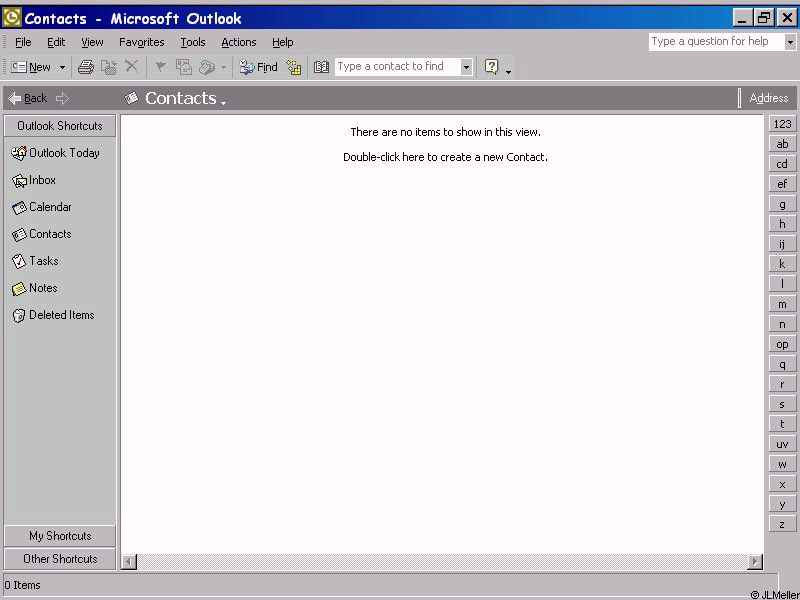Click 'Double-click here to create a new Contact' text
This screenshot has height=600, width=800.
[x=445, y=157]
